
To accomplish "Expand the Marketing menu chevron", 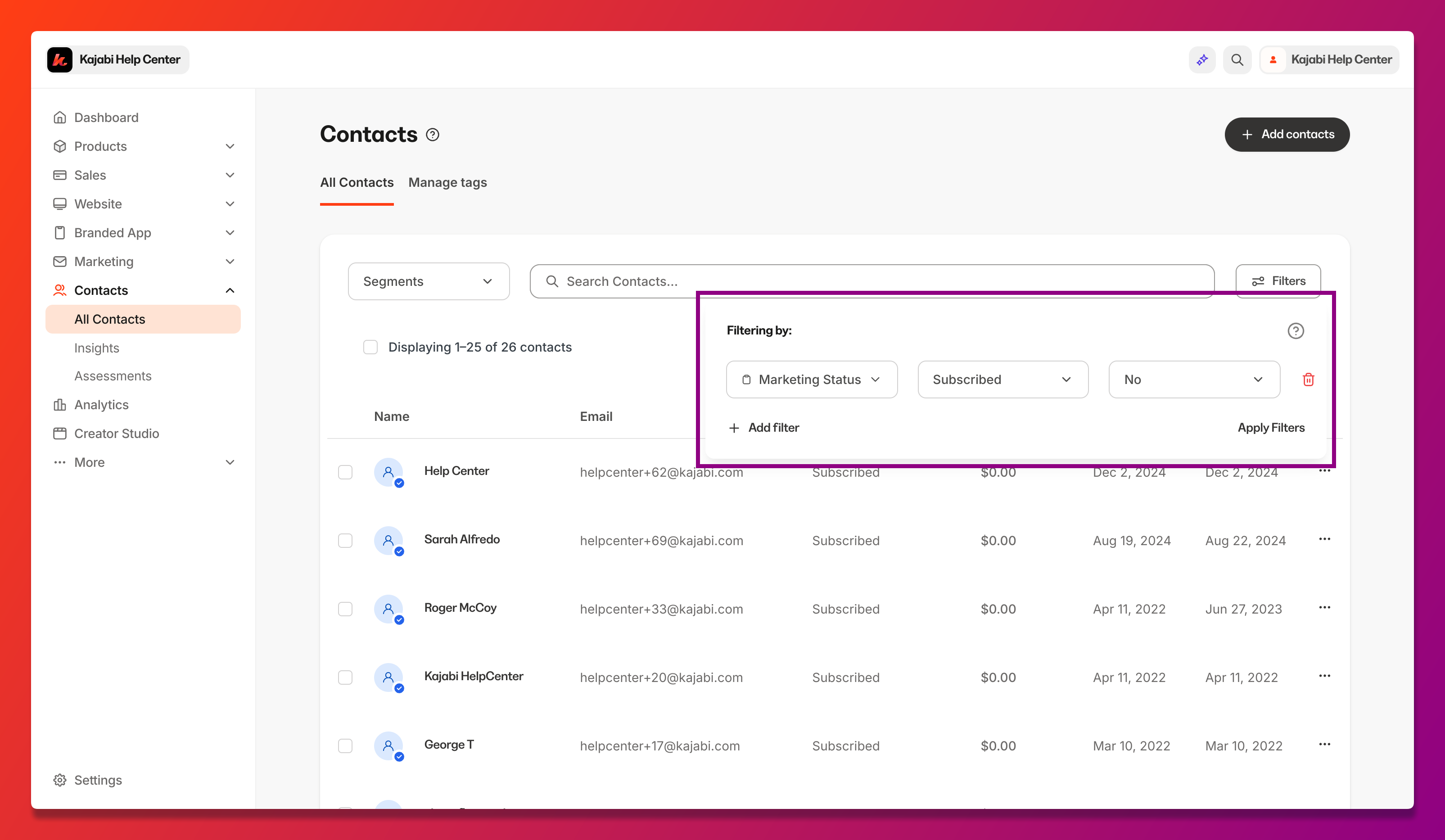I will tap(230, 262).
